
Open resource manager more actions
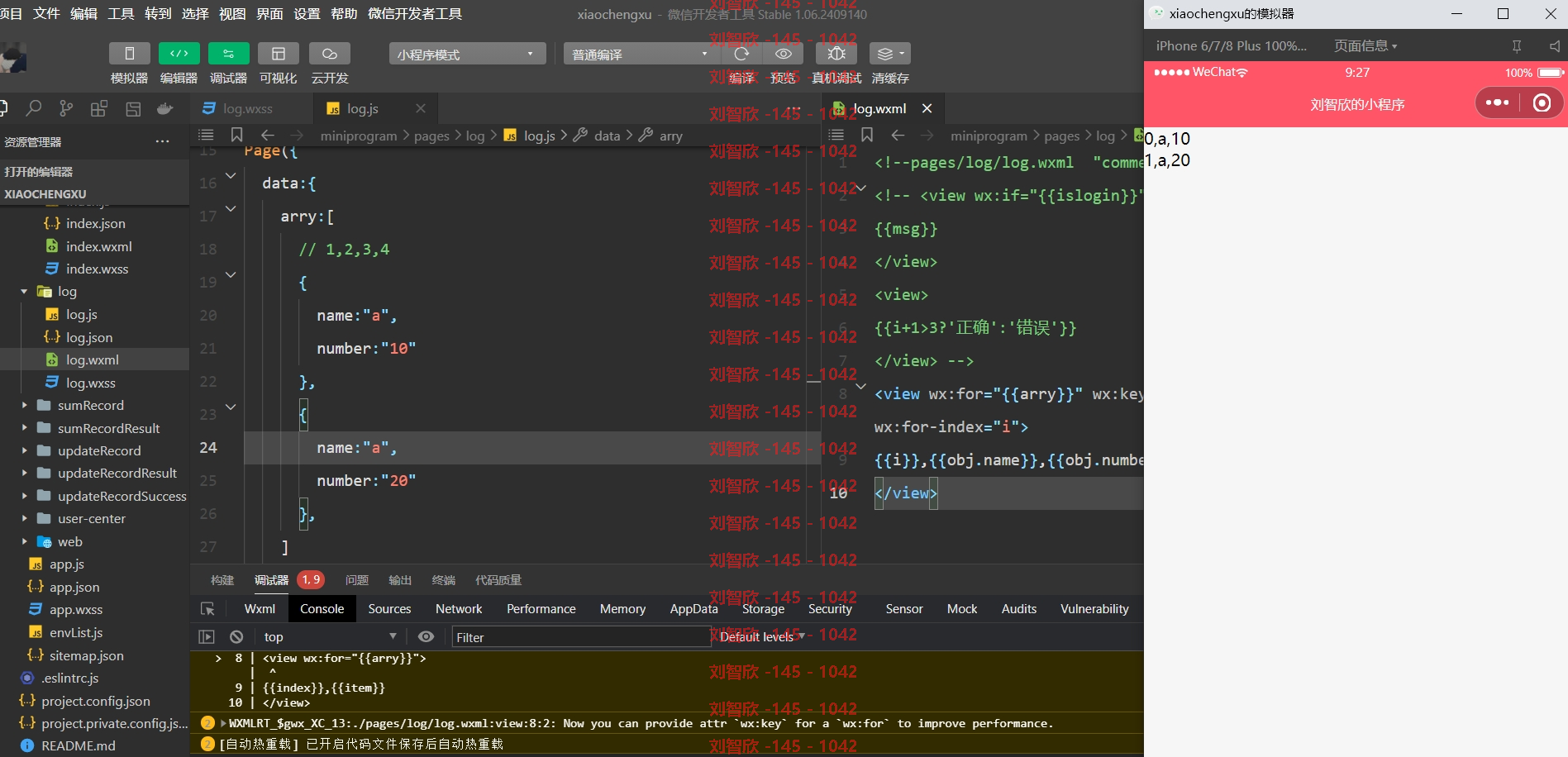point(163,141)
